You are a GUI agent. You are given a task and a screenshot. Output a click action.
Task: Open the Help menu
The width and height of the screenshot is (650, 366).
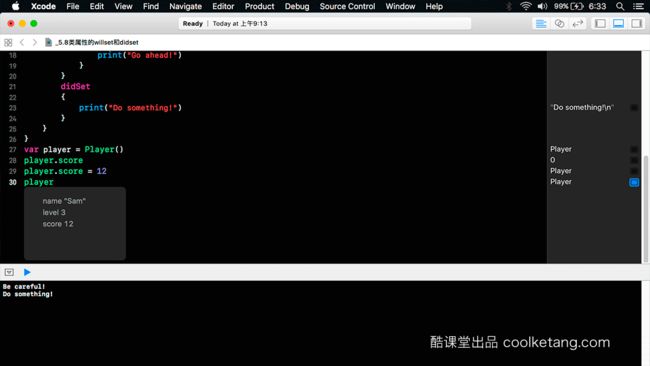434,6
